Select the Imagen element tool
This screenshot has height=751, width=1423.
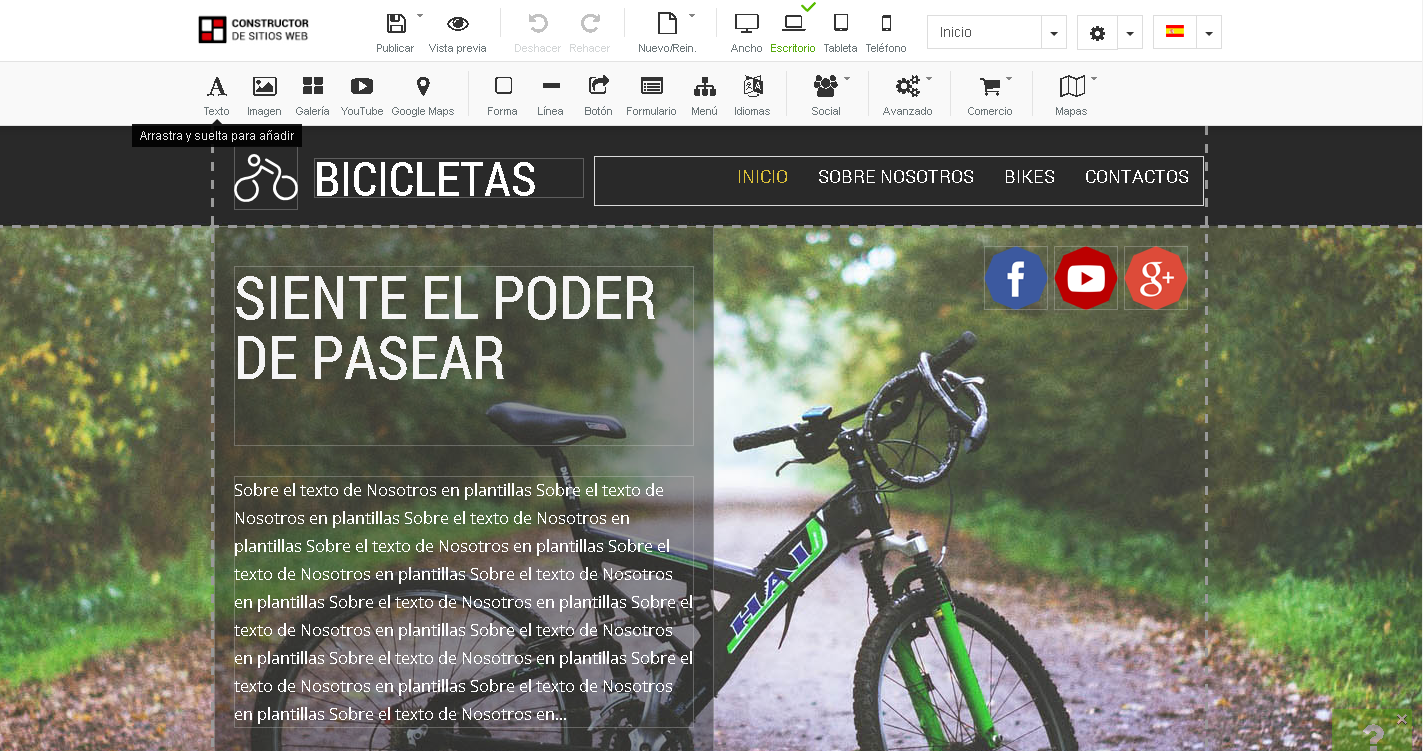click(264, 96)
